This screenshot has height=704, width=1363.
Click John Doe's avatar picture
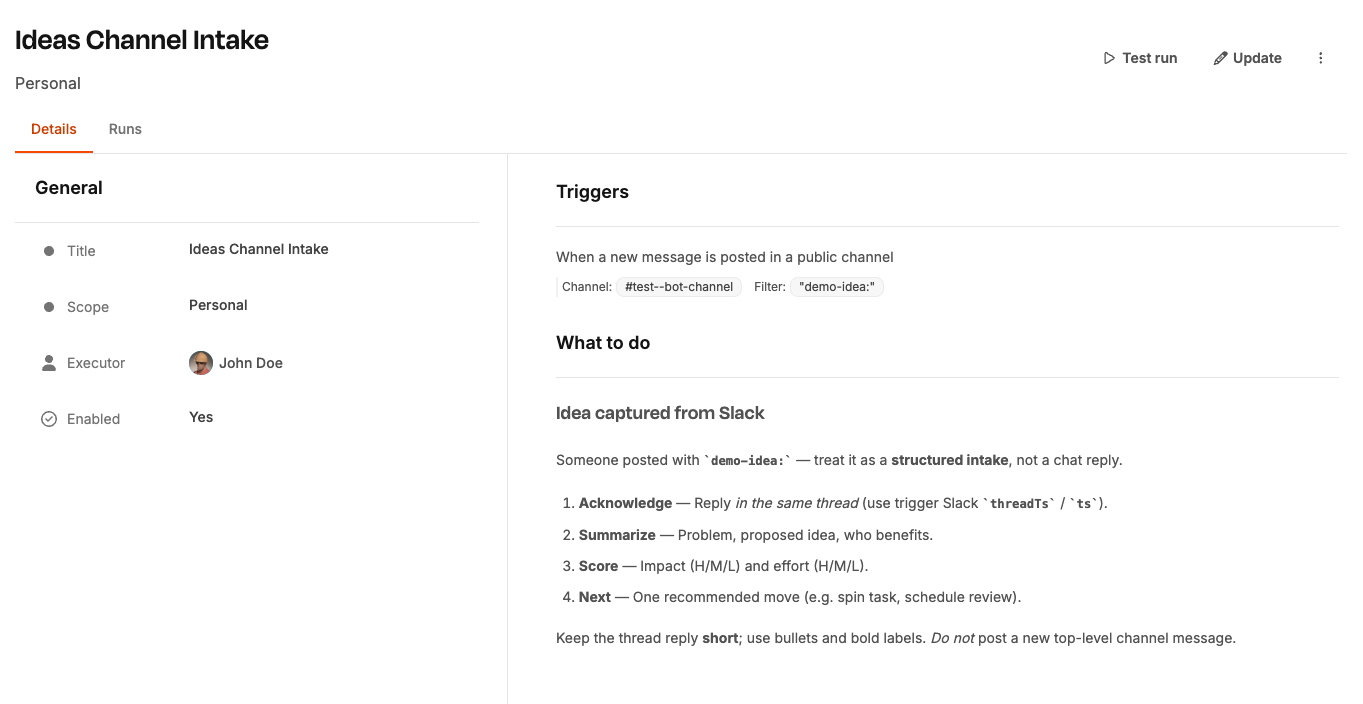pyautogui.click(x=201, y=363)
